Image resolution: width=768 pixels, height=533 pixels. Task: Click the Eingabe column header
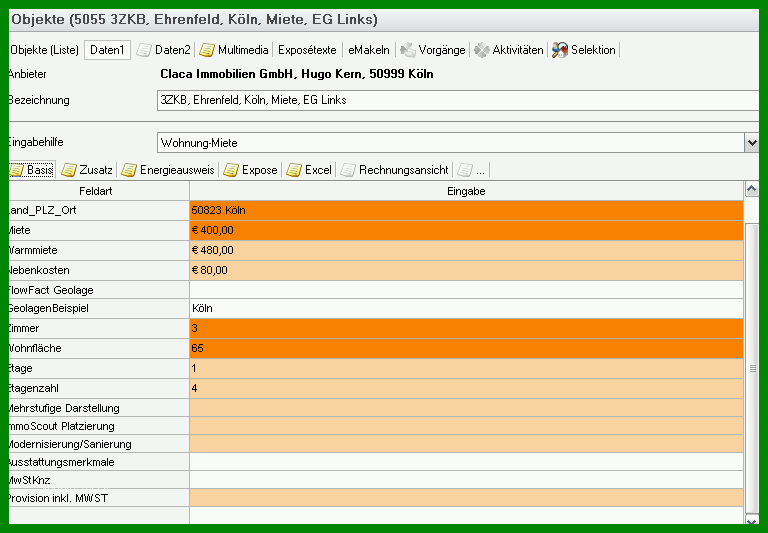coord(466,191)
